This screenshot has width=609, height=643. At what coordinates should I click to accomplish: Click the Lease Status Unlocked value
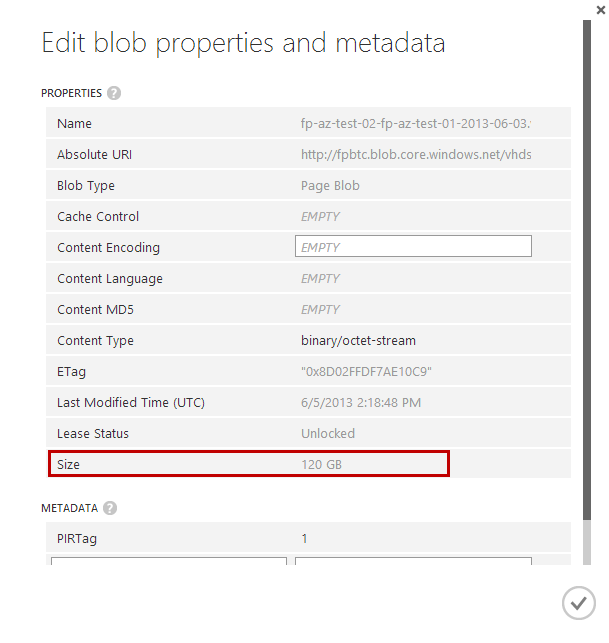[328, 434]
